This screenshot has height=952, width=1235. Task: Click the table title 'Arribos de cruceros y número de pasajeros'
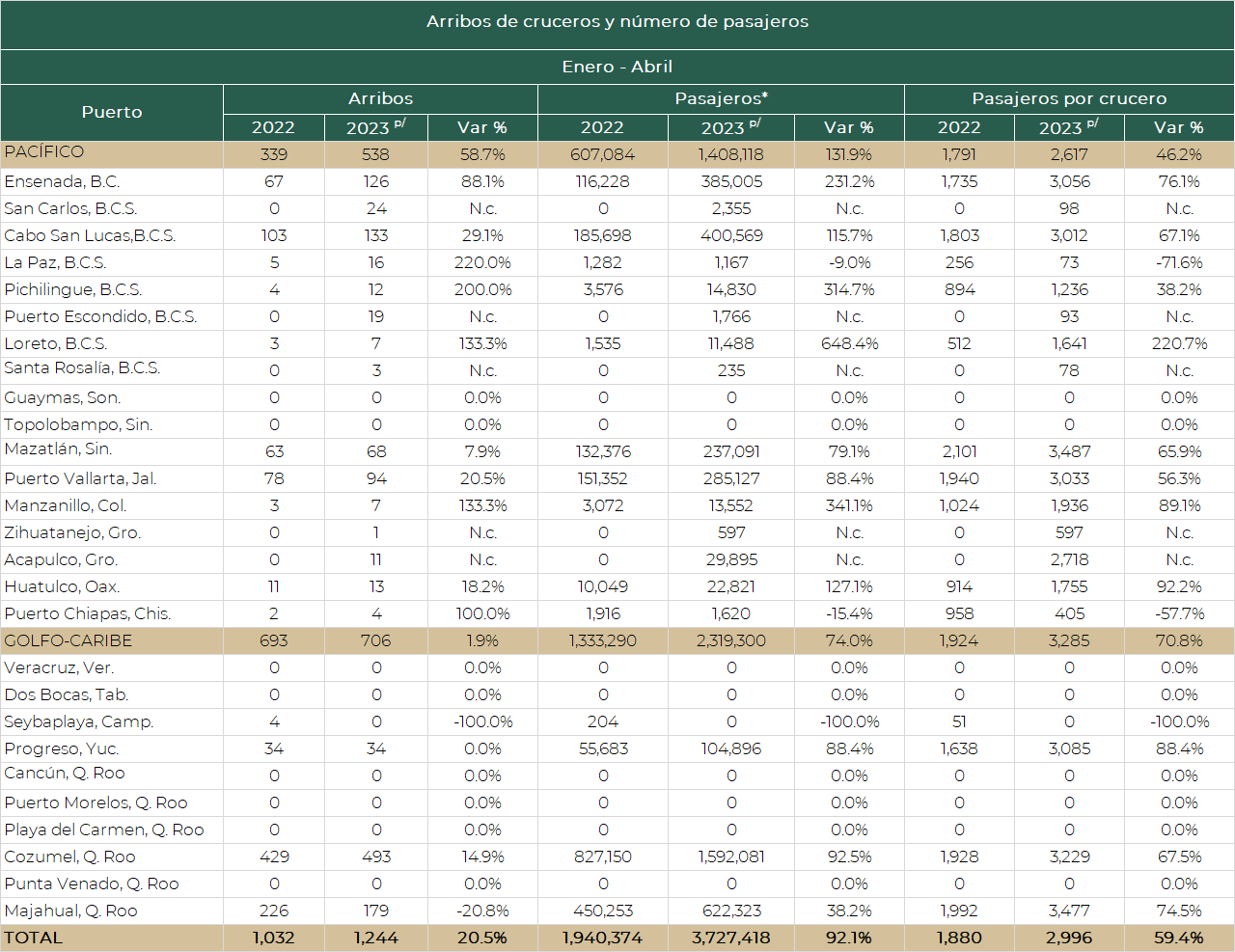(617, 21)
